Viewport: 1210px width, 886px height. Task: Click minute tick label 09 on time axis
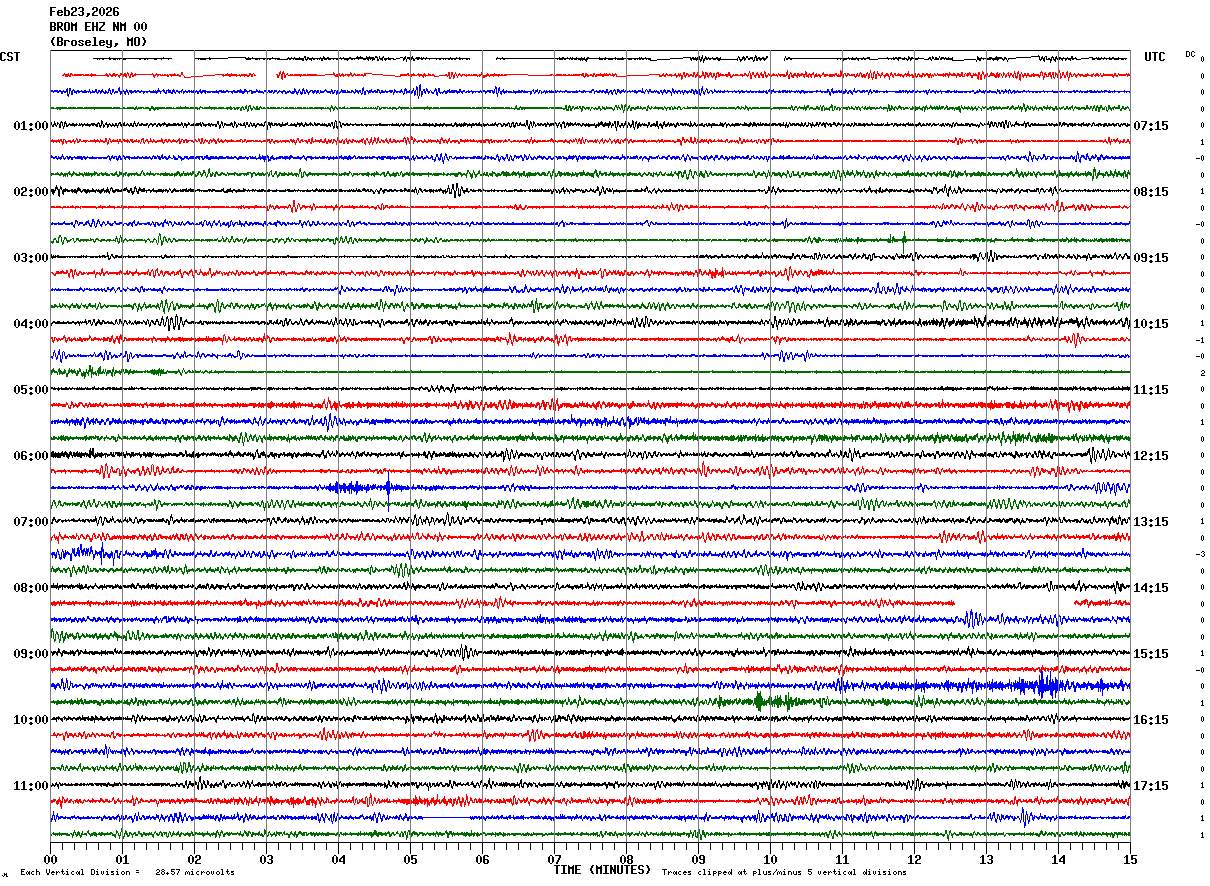tap(698, 859)
